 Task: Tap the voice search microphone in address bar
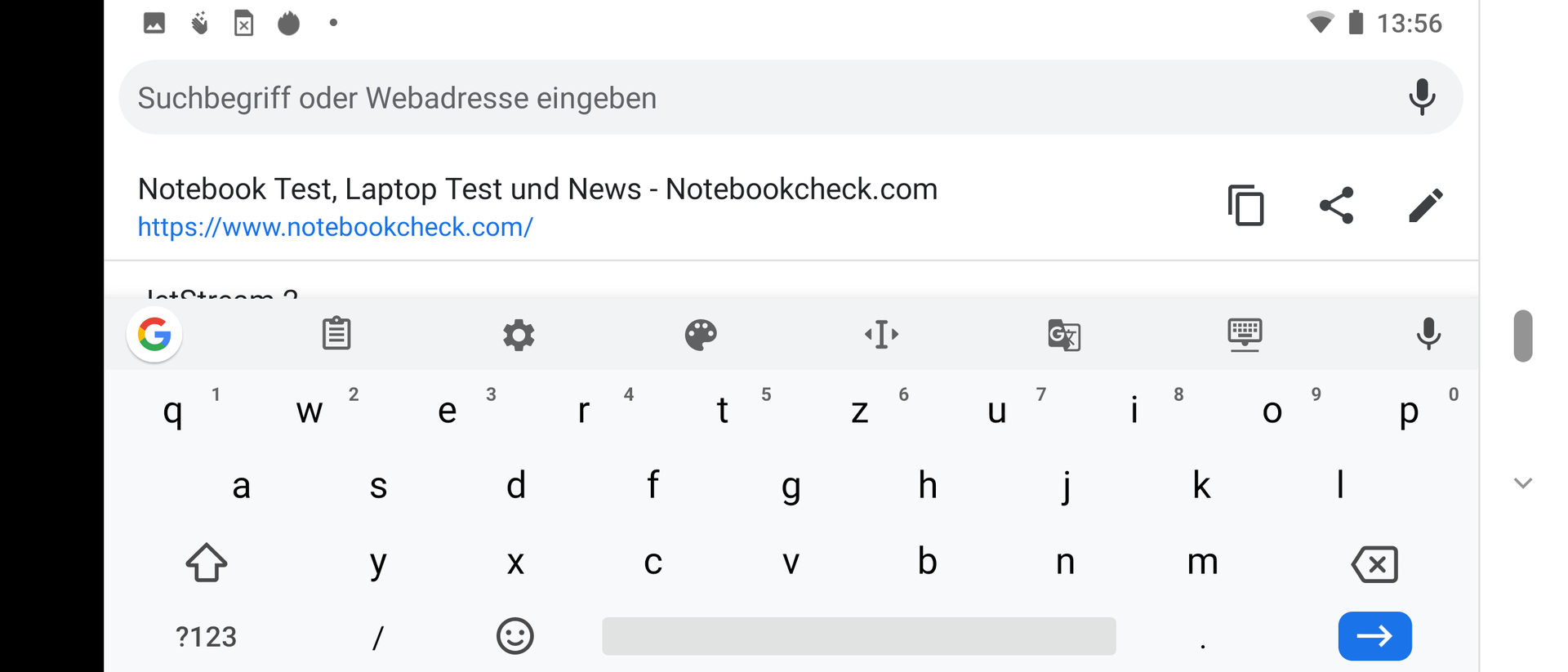click(1422, 97)
